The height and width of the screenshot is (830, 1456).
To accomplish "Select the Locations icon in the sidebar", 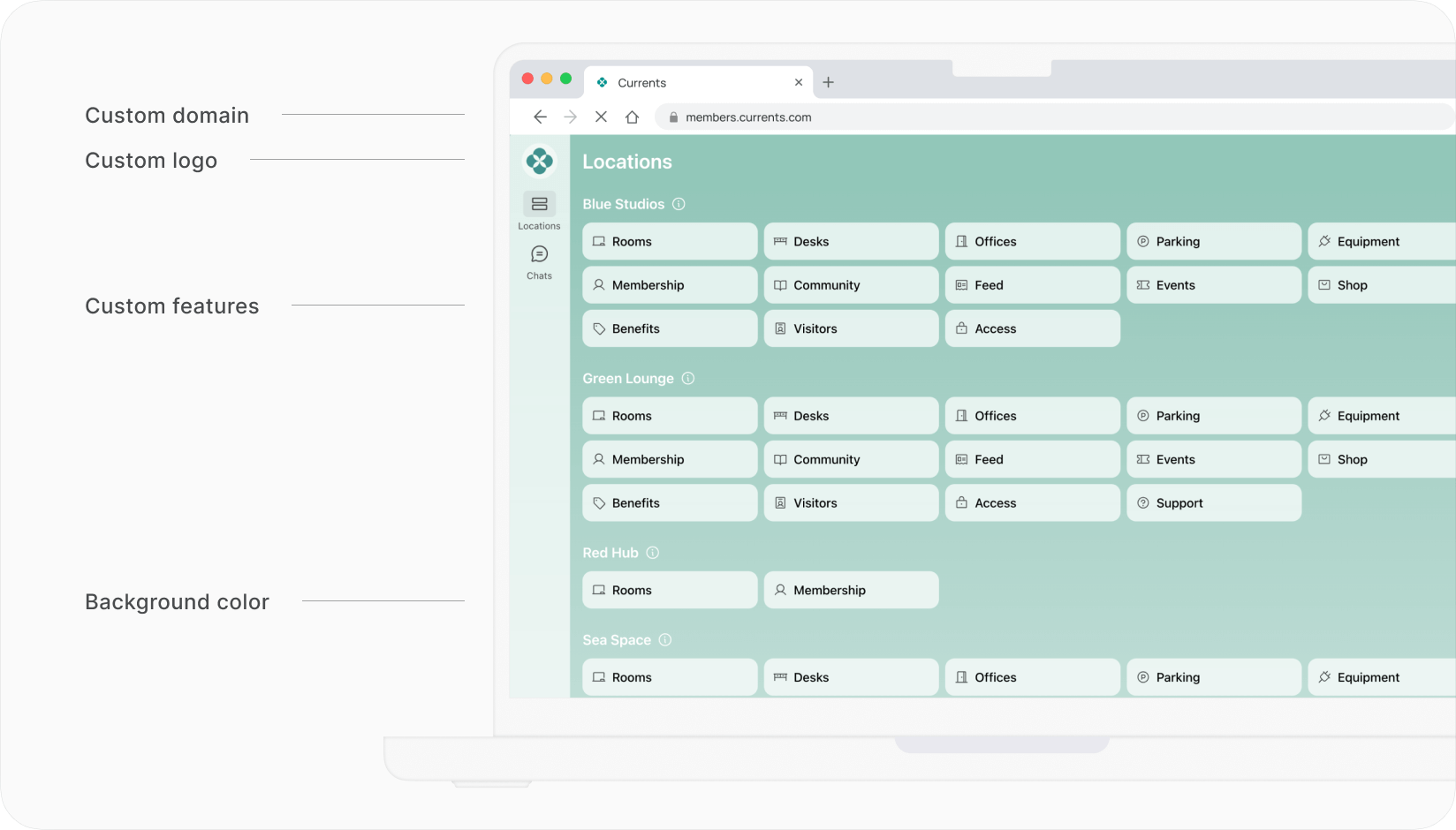I will 539,210.
